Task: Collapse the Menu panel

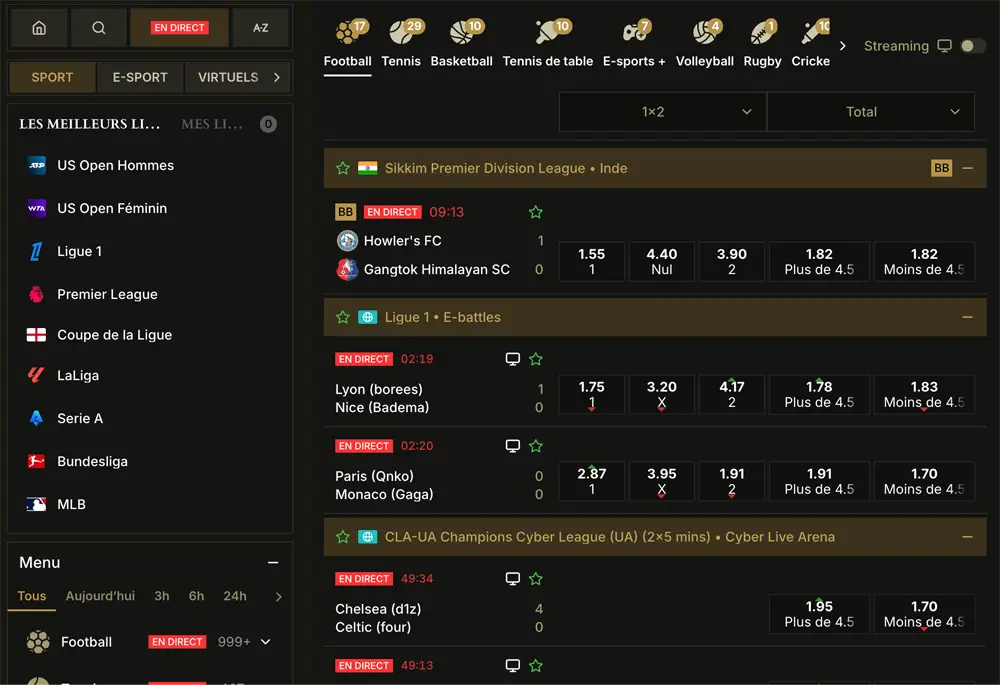Action: (x=273, y=563)
